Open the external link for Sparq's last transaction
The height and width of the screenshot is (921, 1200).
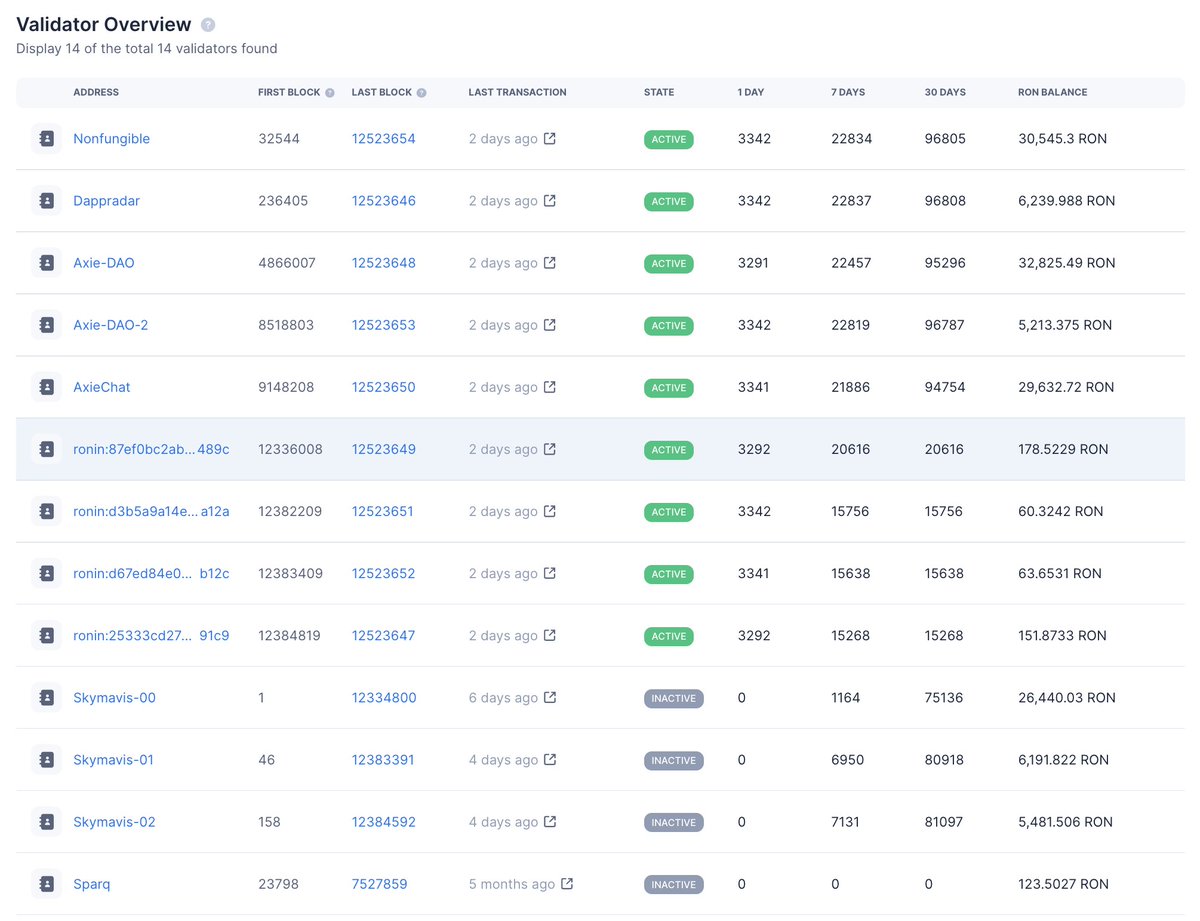point(567,883)
